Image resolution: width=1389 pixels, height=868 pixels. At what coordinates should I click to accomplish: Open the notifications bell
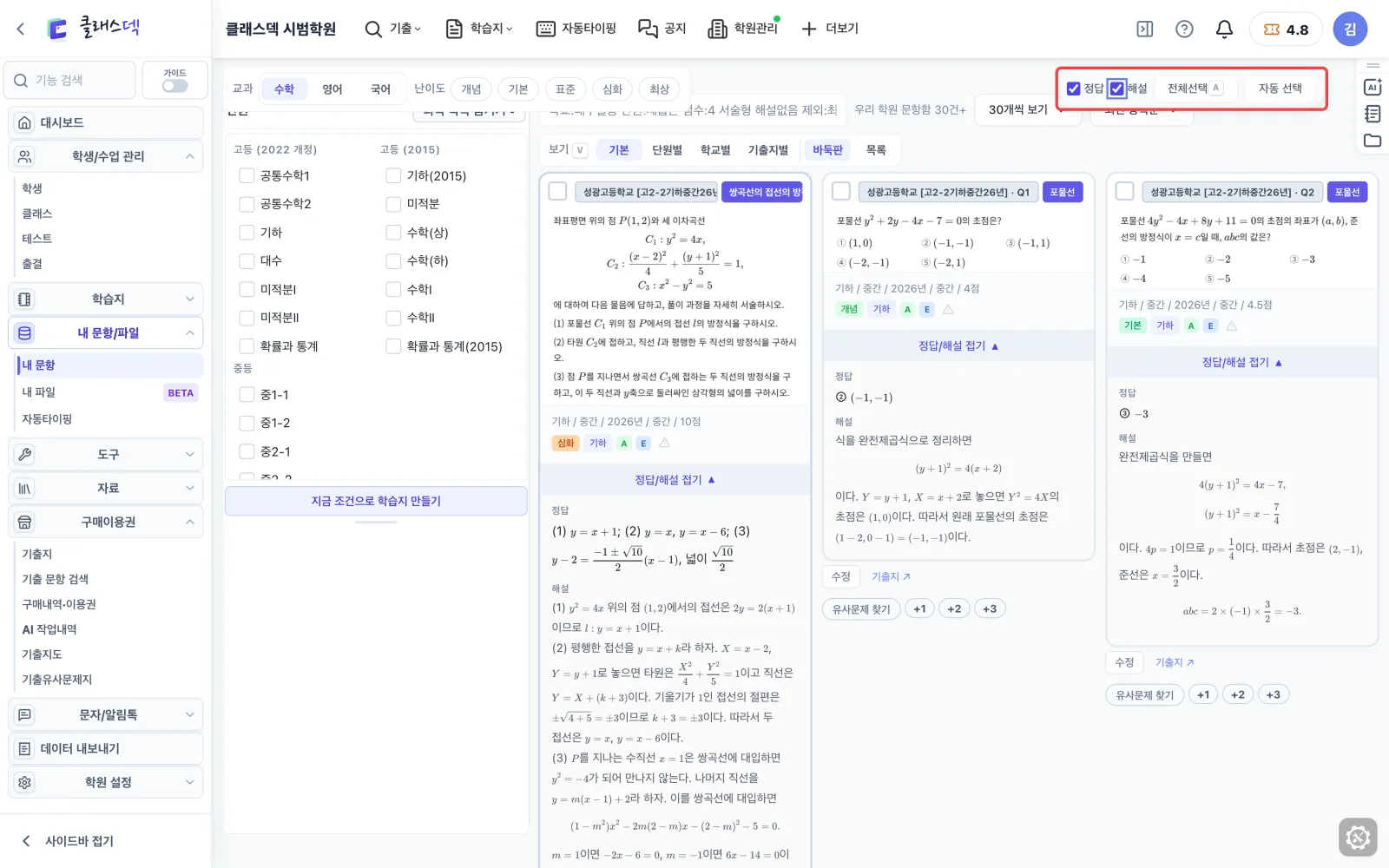click(x=1224, y=29)
